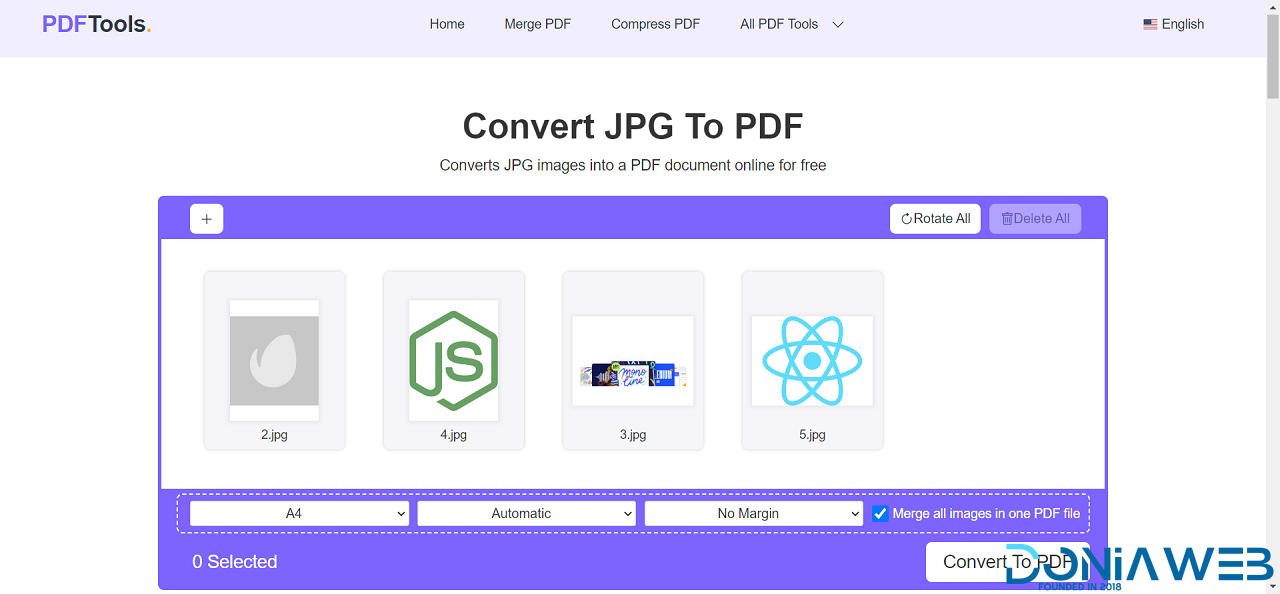Select the 2.jpg thumbnail

[274, 360]
